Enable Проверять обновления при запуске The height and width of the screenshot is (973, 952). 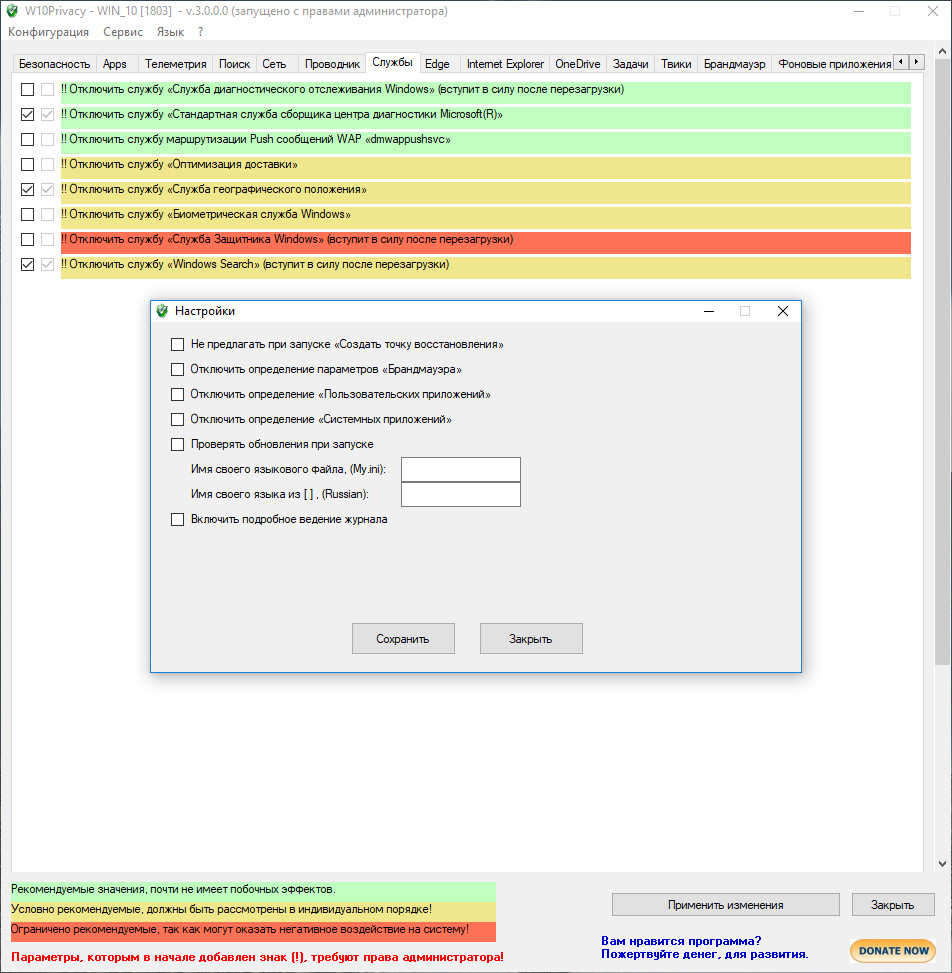click(177, 444)
